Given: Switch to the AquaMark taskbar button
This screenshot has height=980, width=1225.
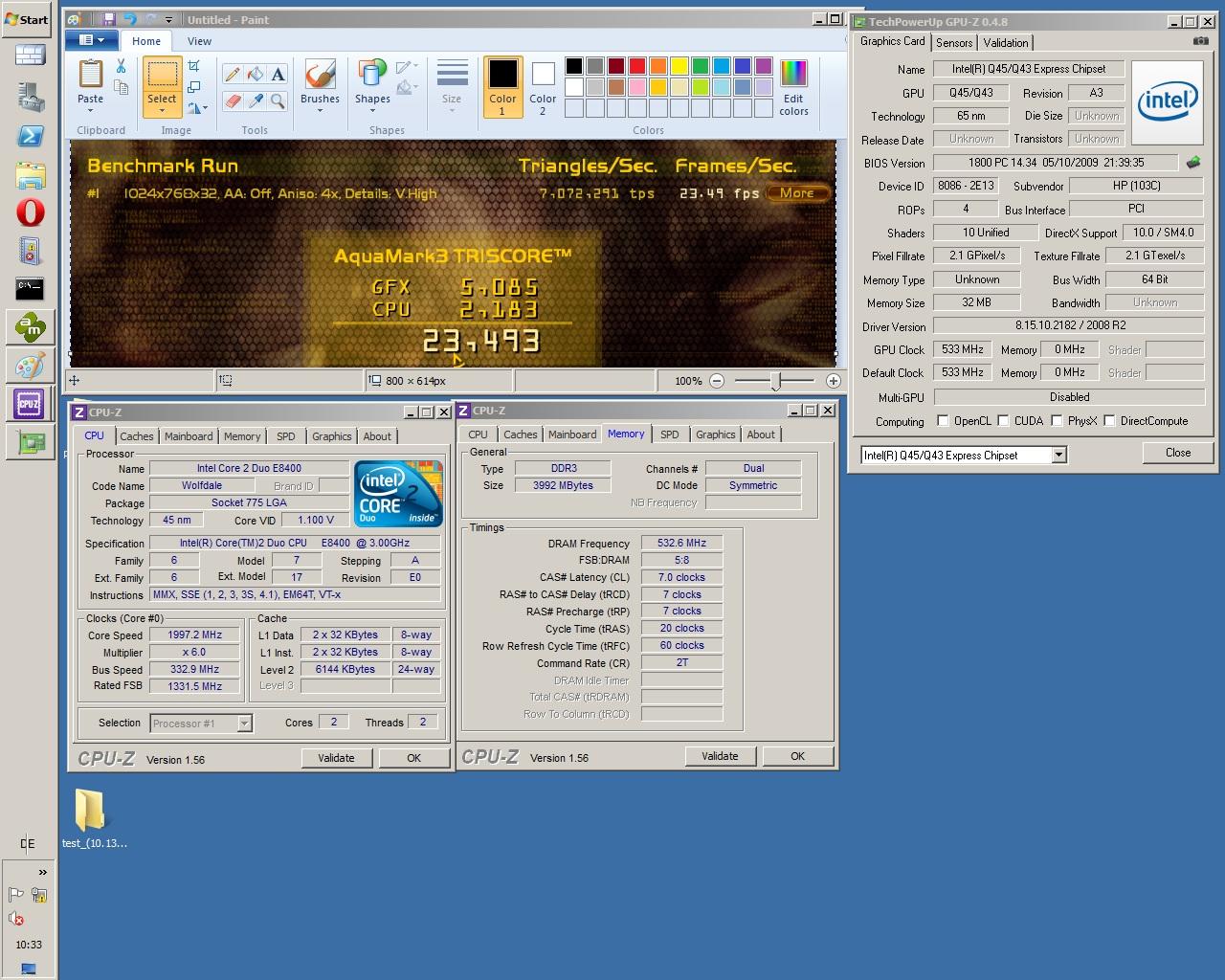Looking at the screenshot, I should point(30,328).
